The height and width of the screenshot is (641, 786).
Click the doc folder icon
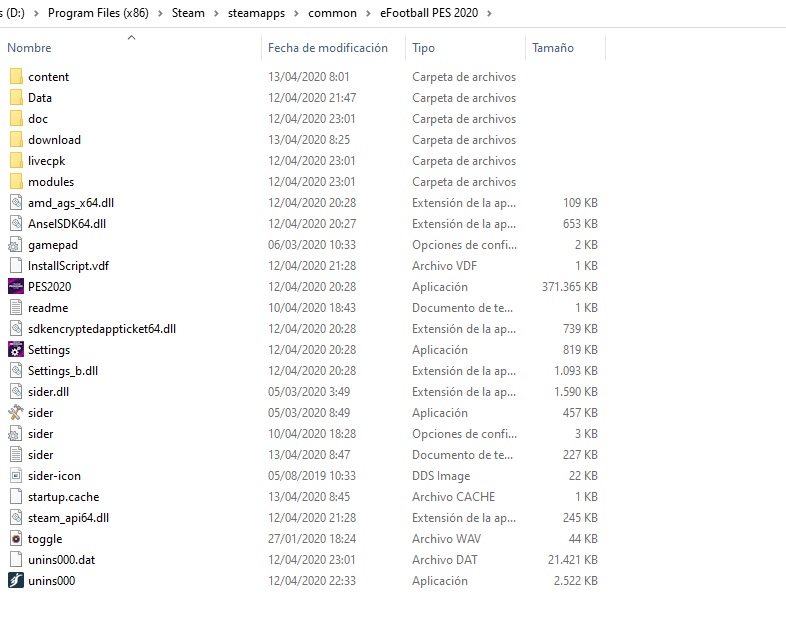16,119
